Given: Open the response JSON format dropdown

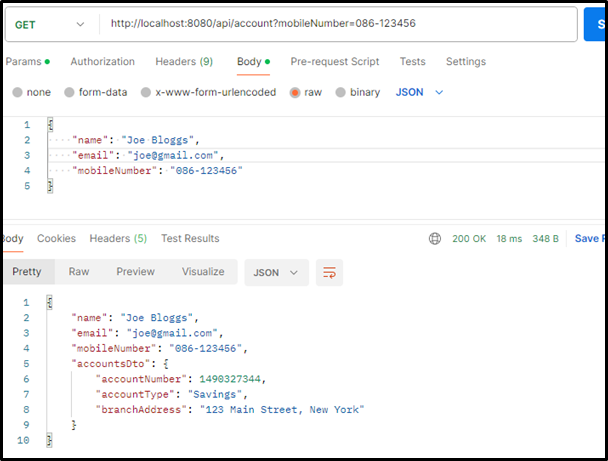Looking at the screenshot, I should [276, 273].
